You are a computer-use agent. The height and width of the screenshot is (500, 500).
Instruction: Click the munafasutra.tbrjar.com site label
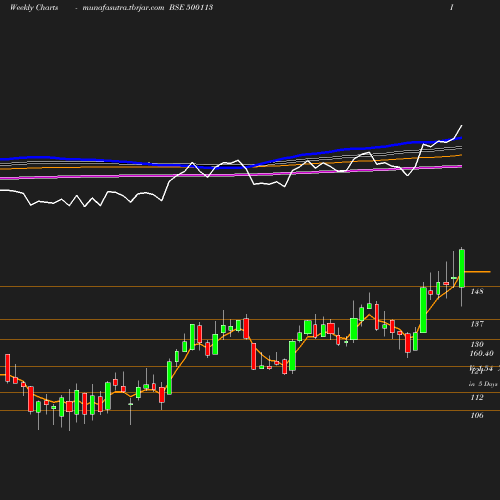coord(123,8)
